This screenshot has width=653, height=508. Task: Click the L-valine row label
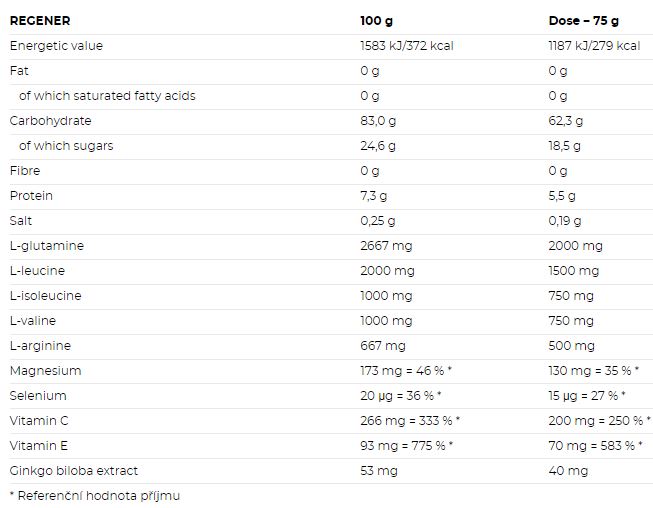click(x=33, y=321)
